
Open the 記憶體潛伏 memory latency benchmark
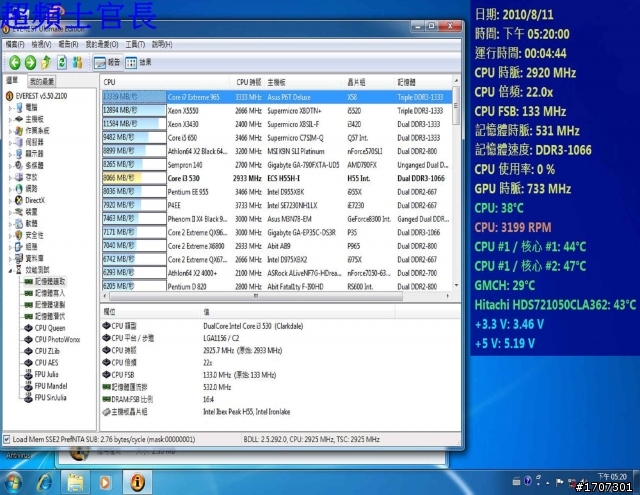[44, 316]
